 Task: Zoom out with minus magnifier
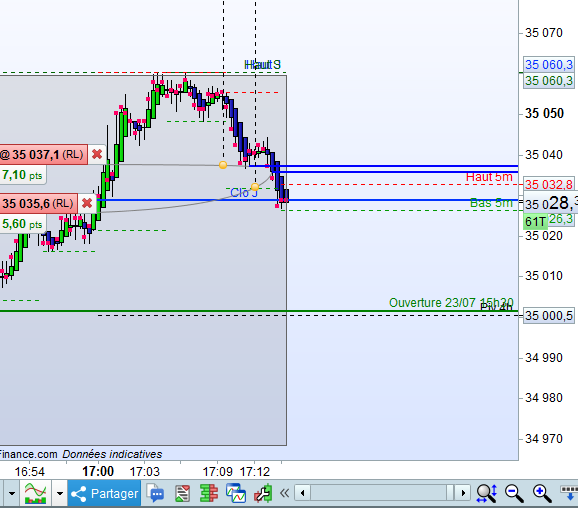(x=515, y=494)
